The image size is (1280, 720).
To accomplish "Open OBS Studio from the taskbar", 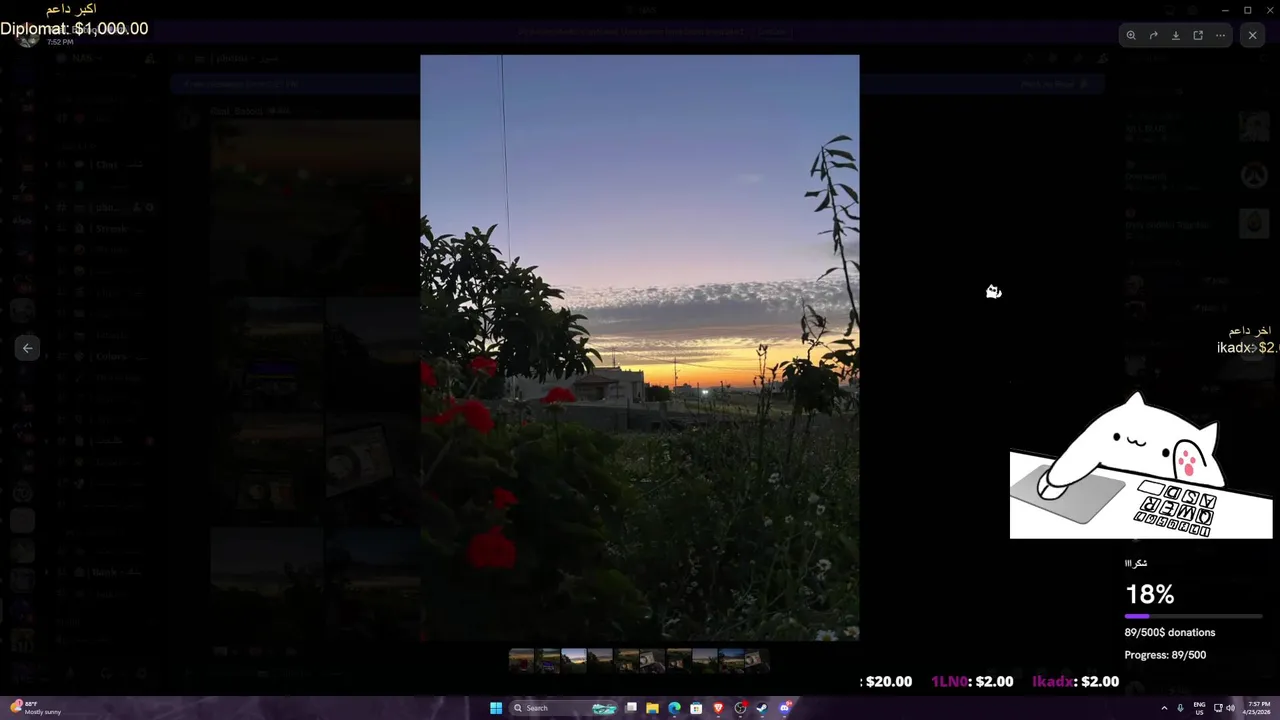I will (x=740, y=708).
